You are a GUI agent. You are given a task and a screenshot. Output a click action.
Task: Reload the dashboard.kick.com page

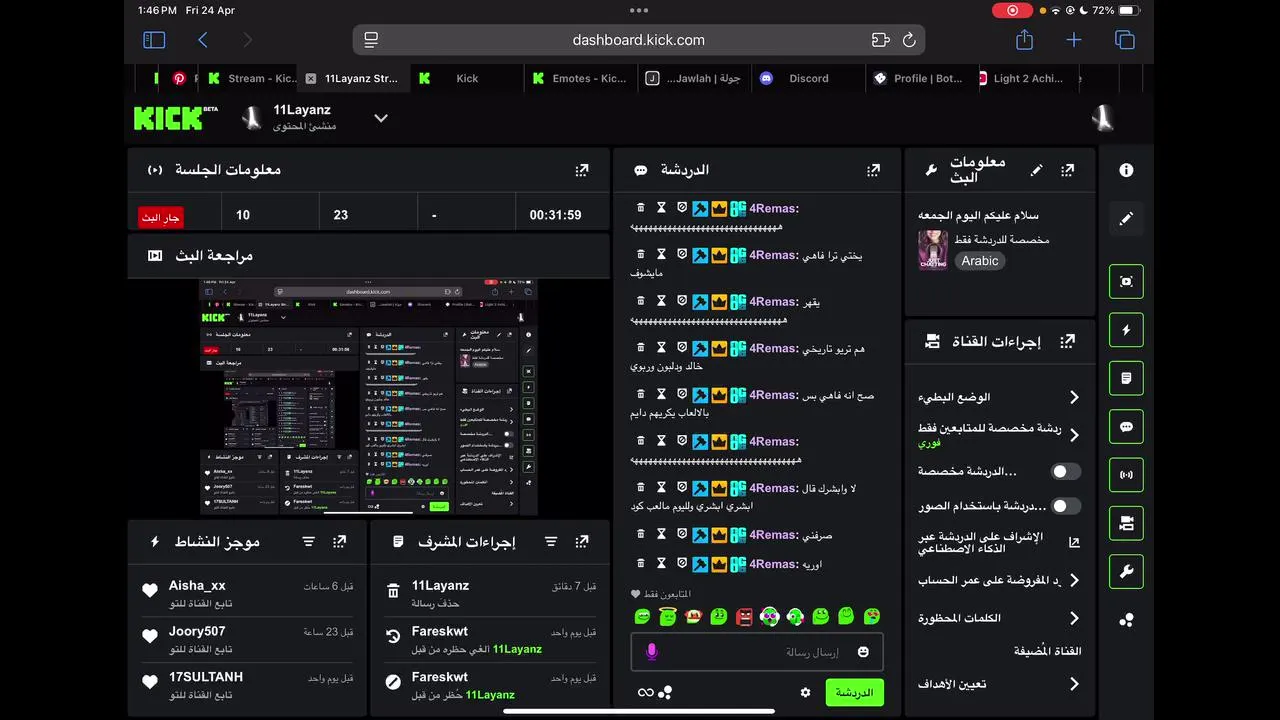click(x=909, y=40)
